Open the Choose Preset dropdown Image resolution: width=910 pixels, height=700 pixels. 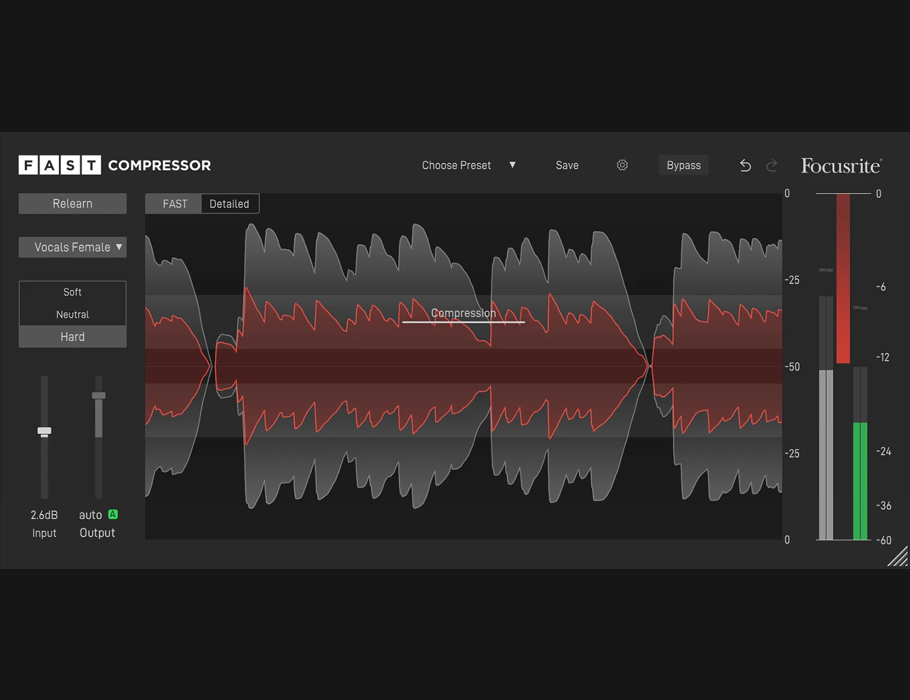click(x=468, y=165)
